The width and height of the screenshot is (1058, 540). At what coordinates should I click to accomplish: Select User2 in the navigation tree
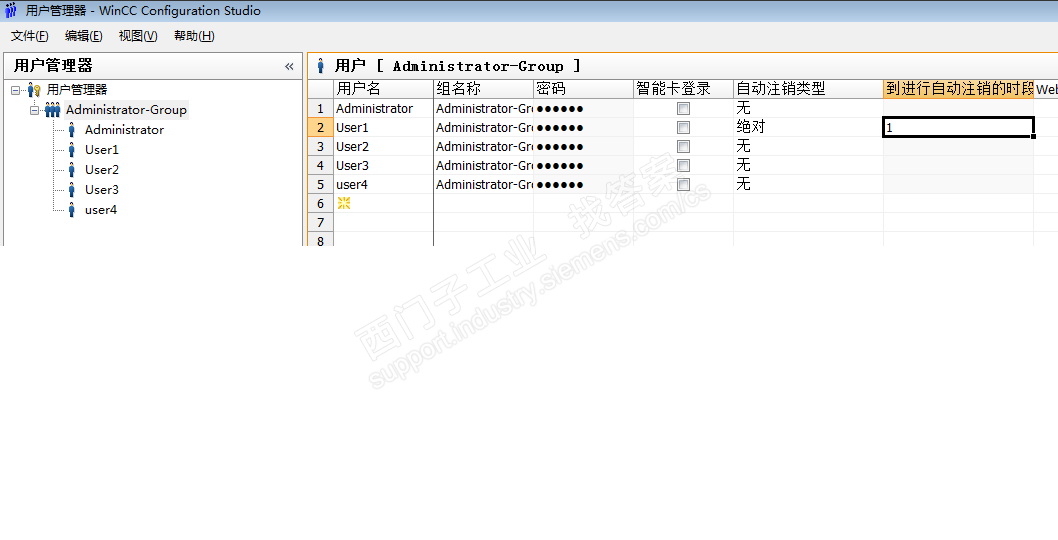102,170
